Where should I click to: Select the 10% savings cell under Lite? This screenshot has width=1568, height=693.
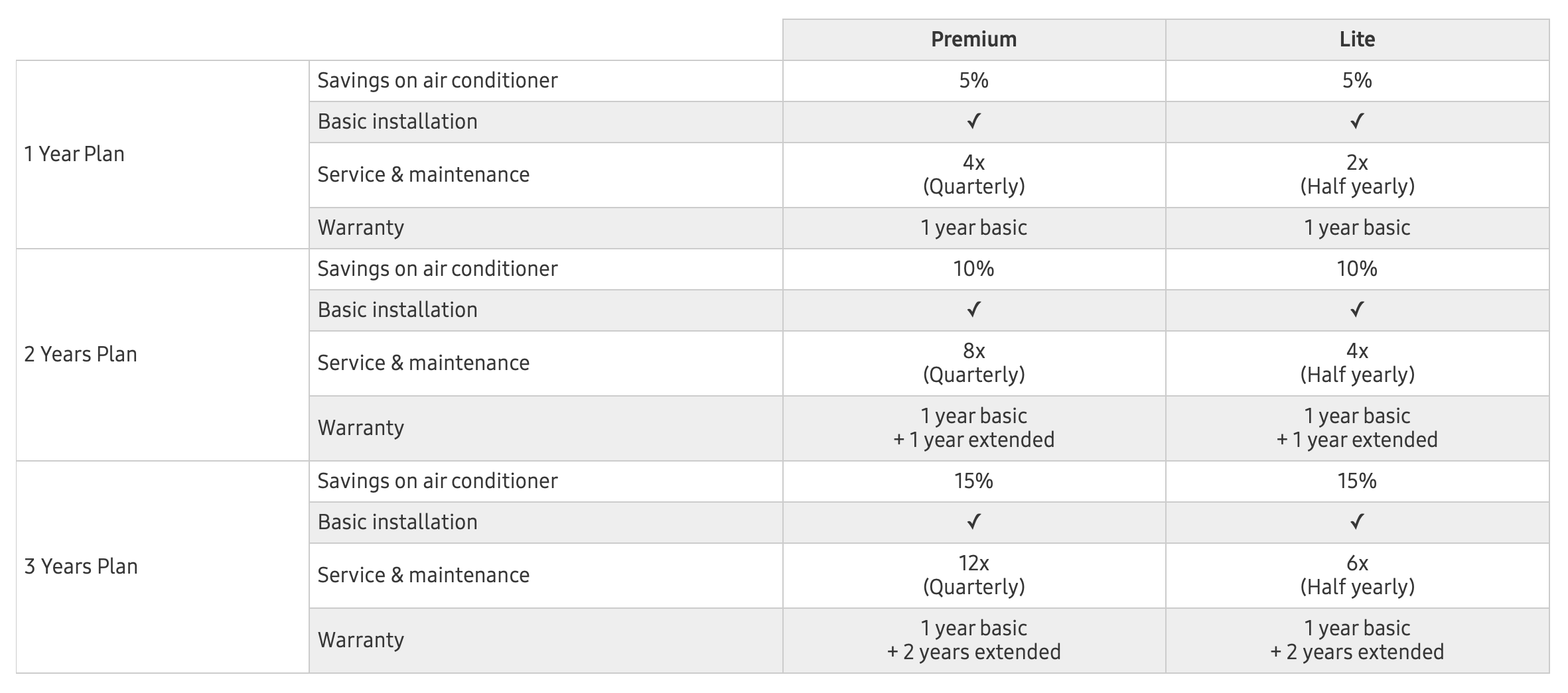1357,269
